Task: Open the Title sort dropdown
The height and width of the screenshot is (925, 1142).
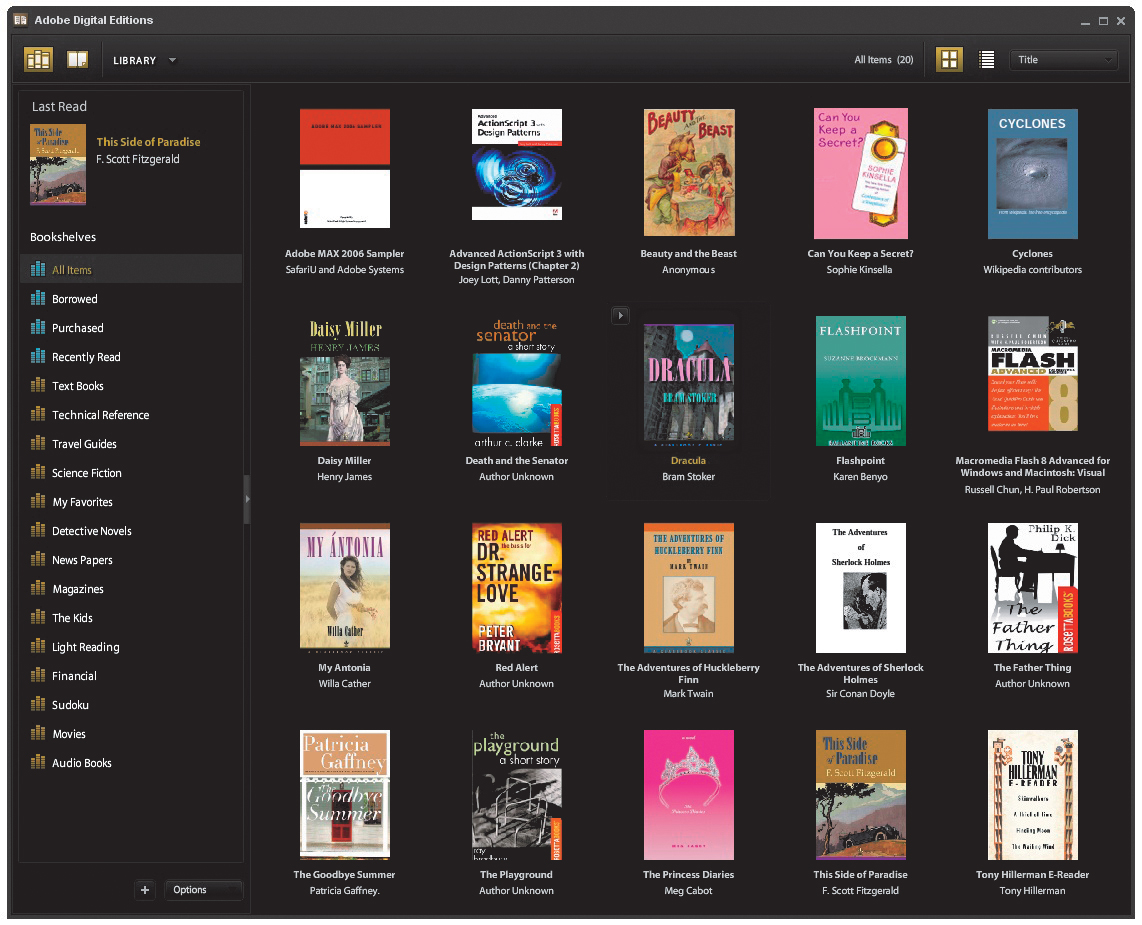Action: [x=1064, y=60]
